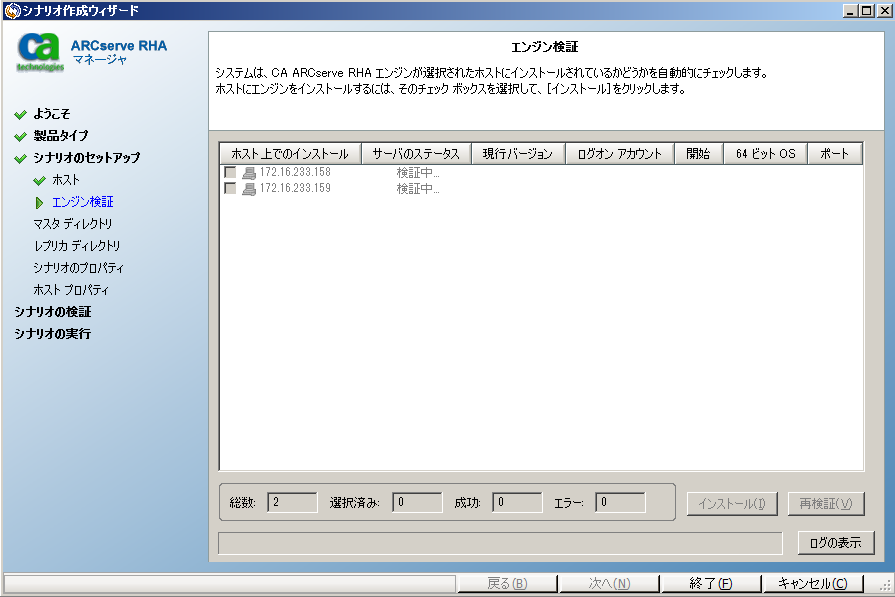895x597 pixels.
Task: Click the verification progress bar
Action: tap(500, 543)
